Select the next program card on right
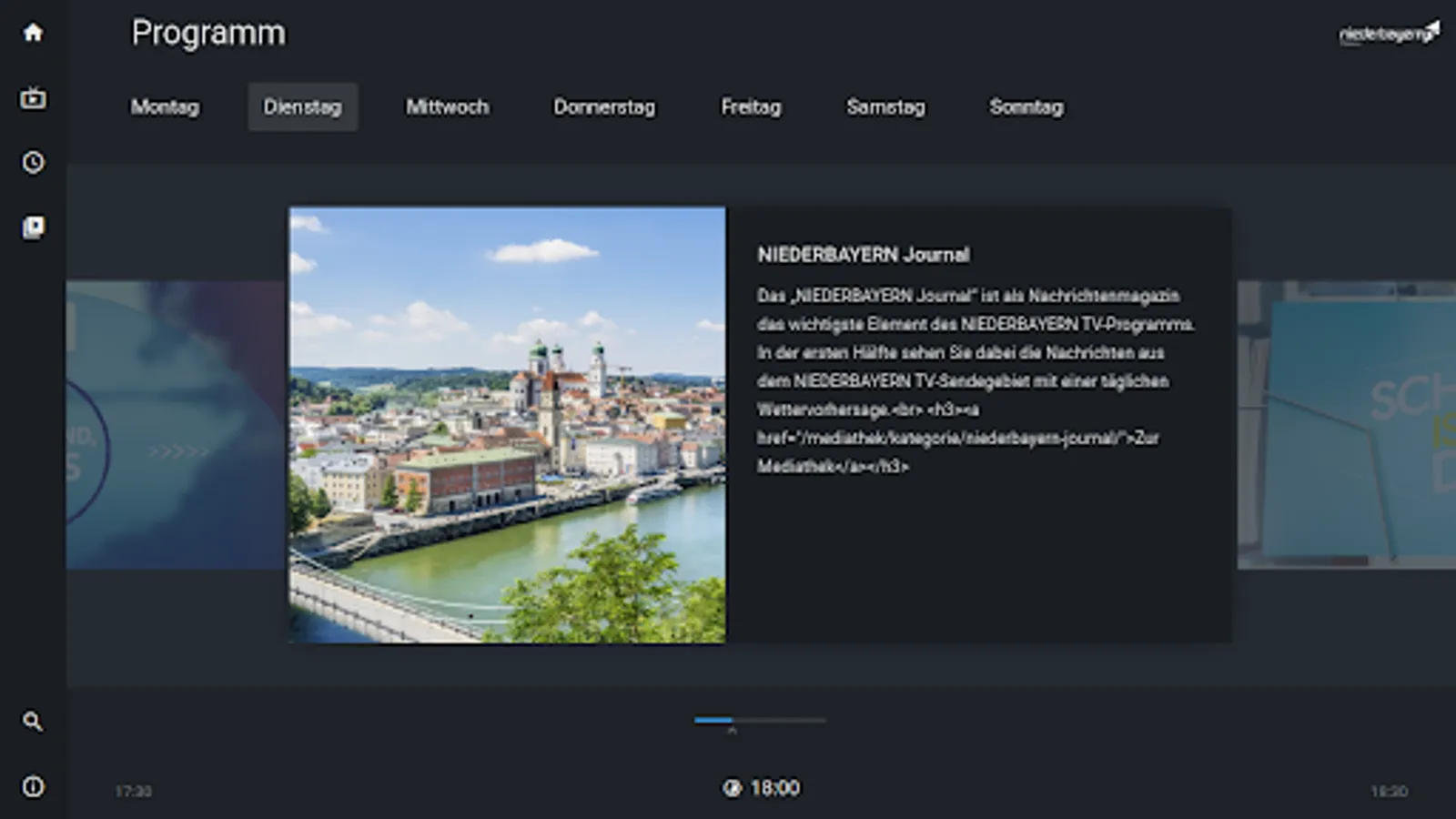This screenshot has height=819, width=1456. 1347,425
